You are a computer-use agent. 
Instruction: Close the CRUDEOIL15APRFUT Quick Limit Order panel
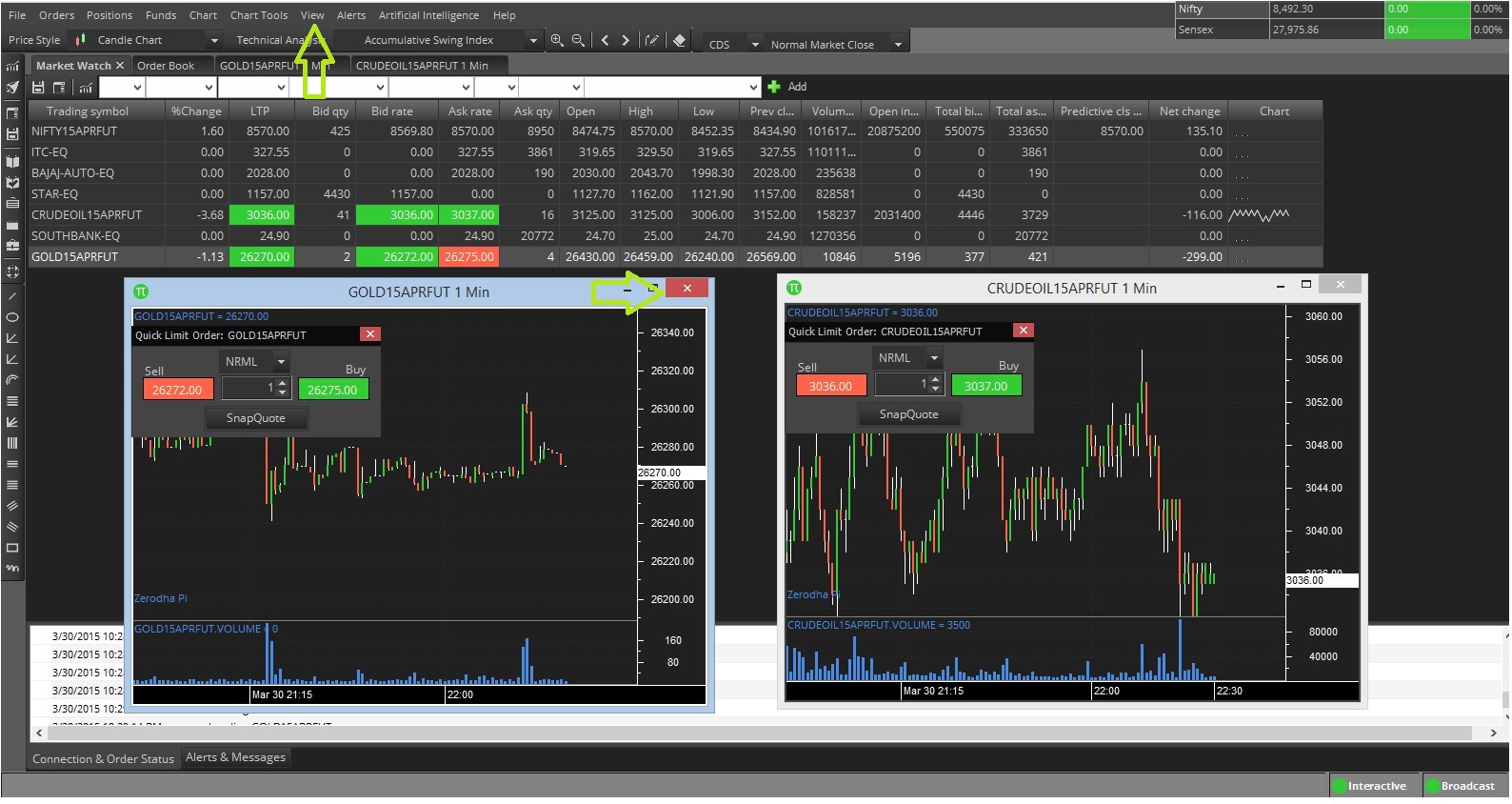coord(1023,331)
